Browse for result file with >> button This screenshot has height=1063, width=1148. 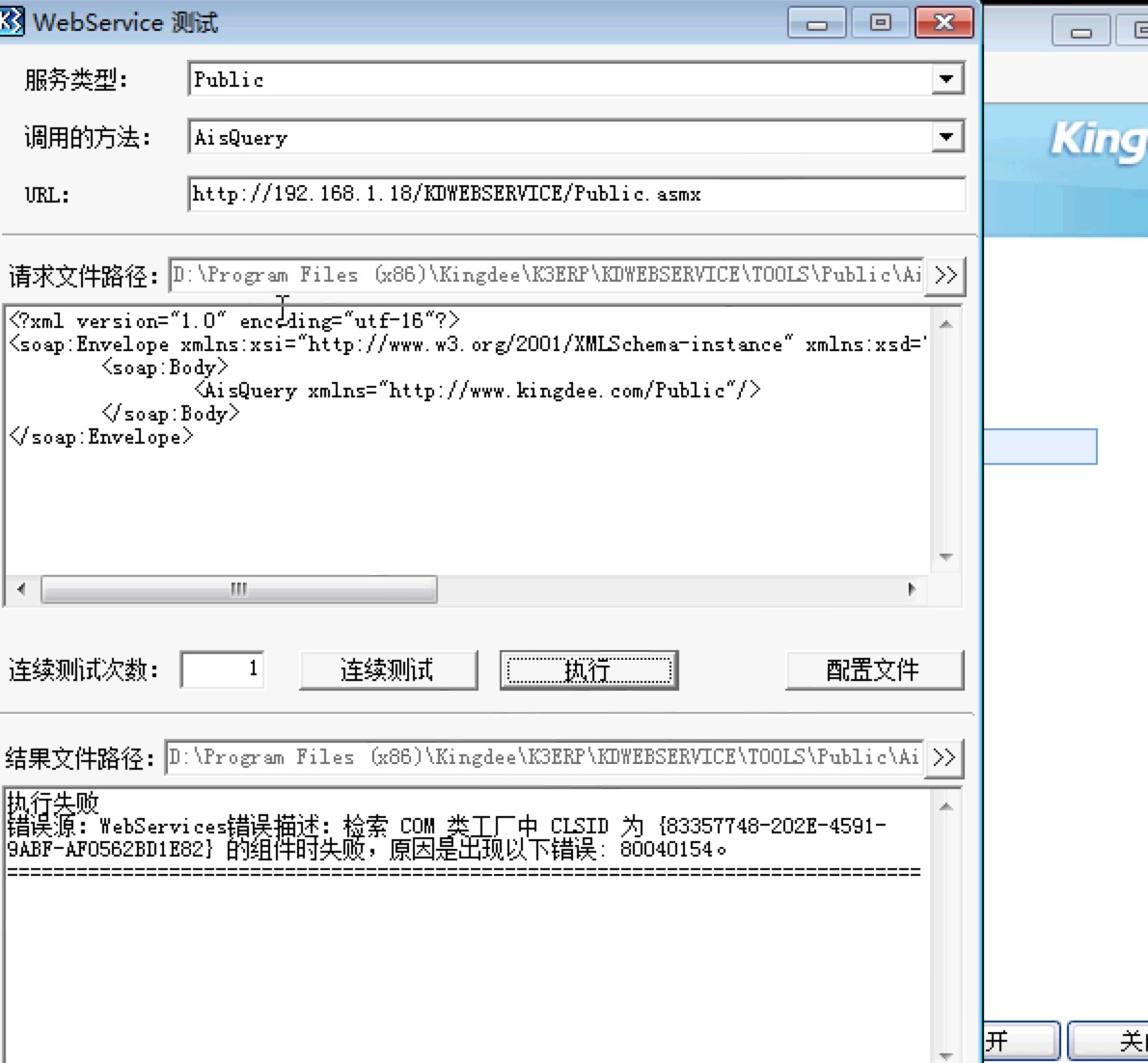coord(943,757)
